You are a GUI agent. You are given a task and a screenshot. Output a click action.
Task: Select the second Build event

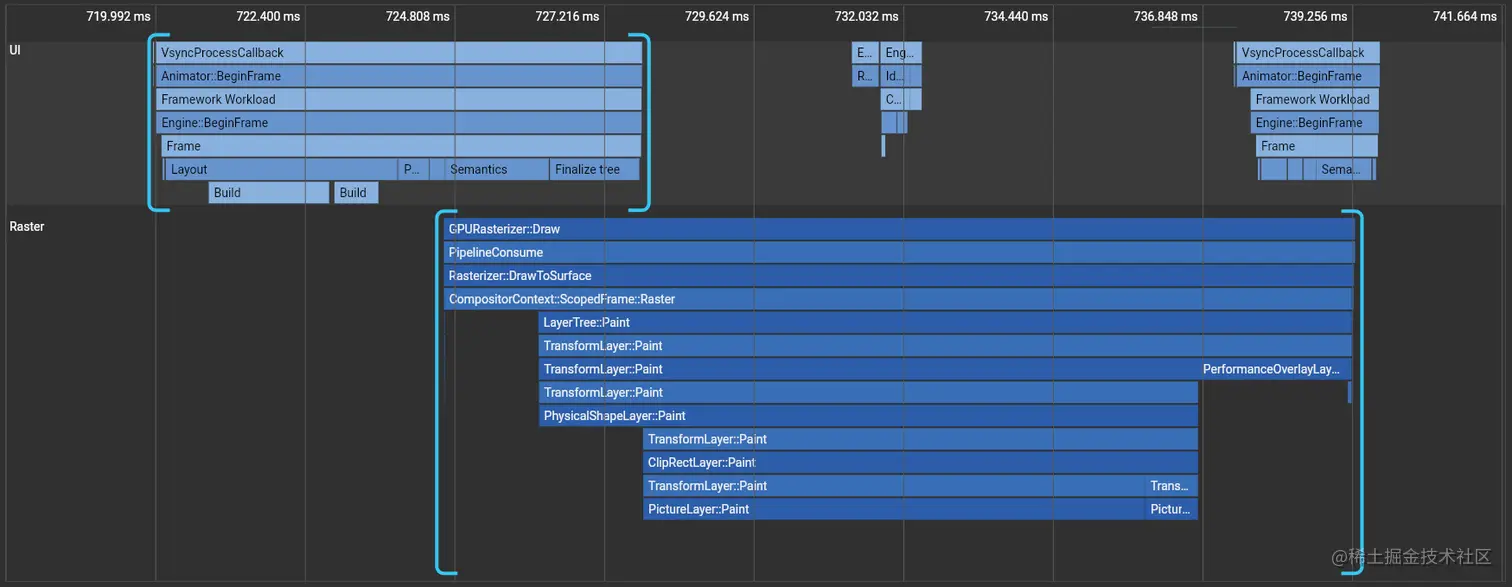[356, 192]
